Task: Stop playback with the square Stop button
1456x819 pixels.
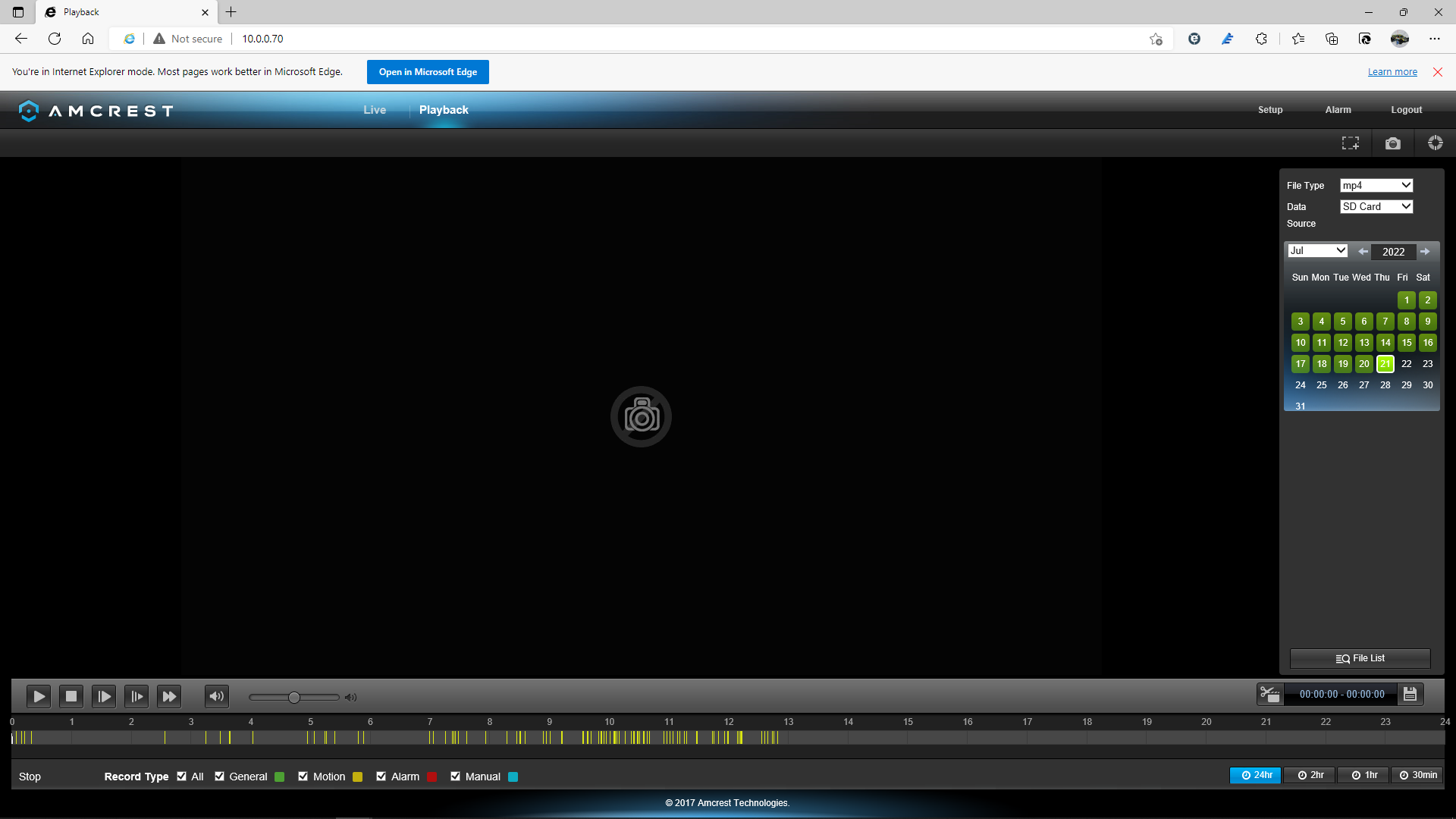Action: [x=71, y=696]
